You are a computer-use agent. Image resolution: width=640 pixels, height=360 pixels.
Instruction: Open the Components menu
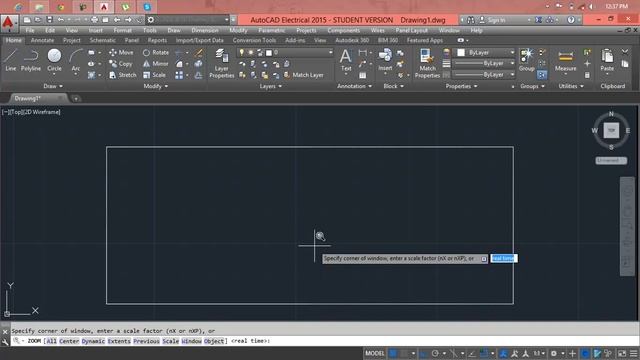click(x=343, y=31)
